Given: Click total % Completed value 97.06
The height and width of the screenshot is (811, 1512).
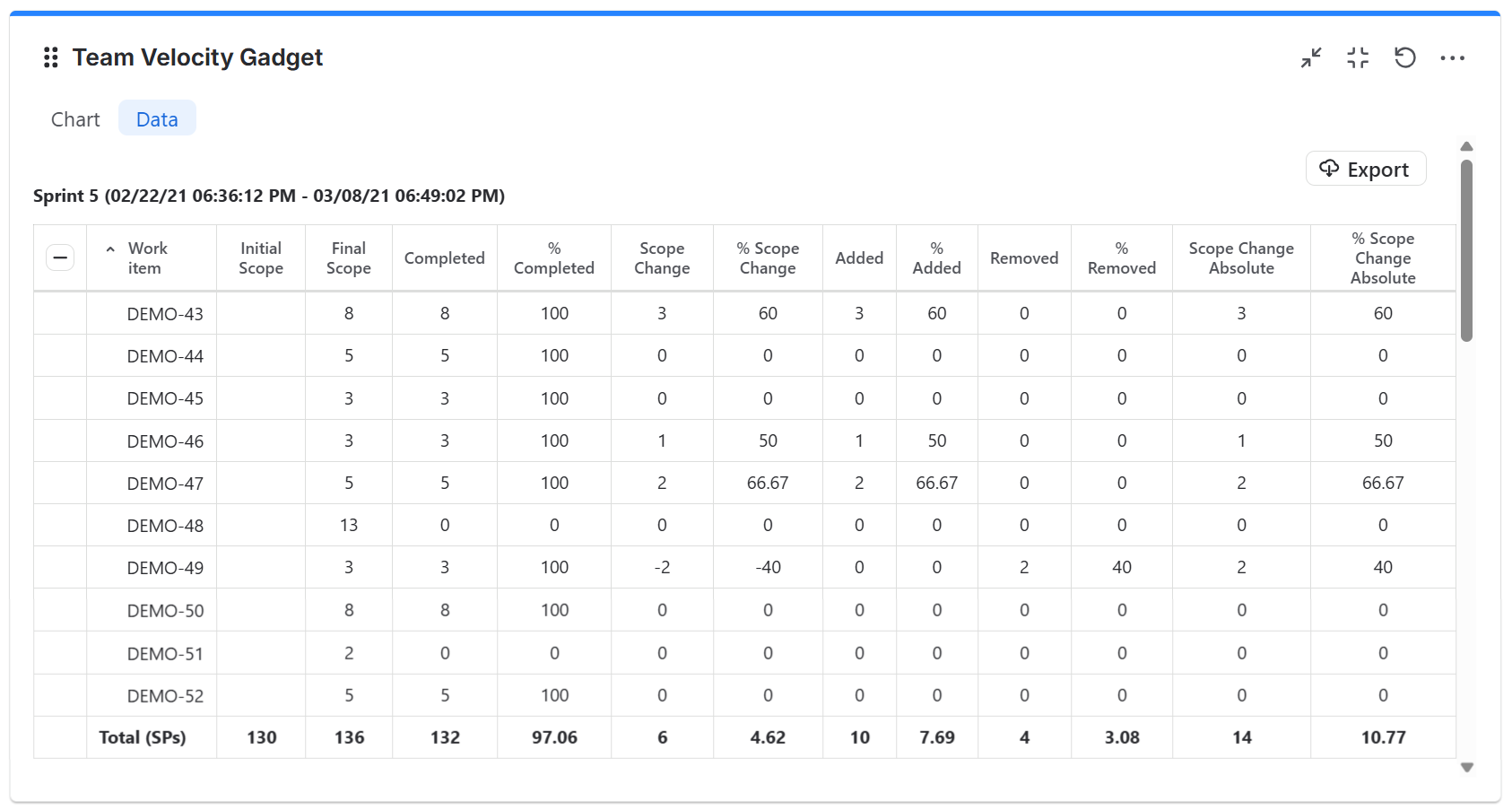Looking at the screenshot, I should coord(554,737).
